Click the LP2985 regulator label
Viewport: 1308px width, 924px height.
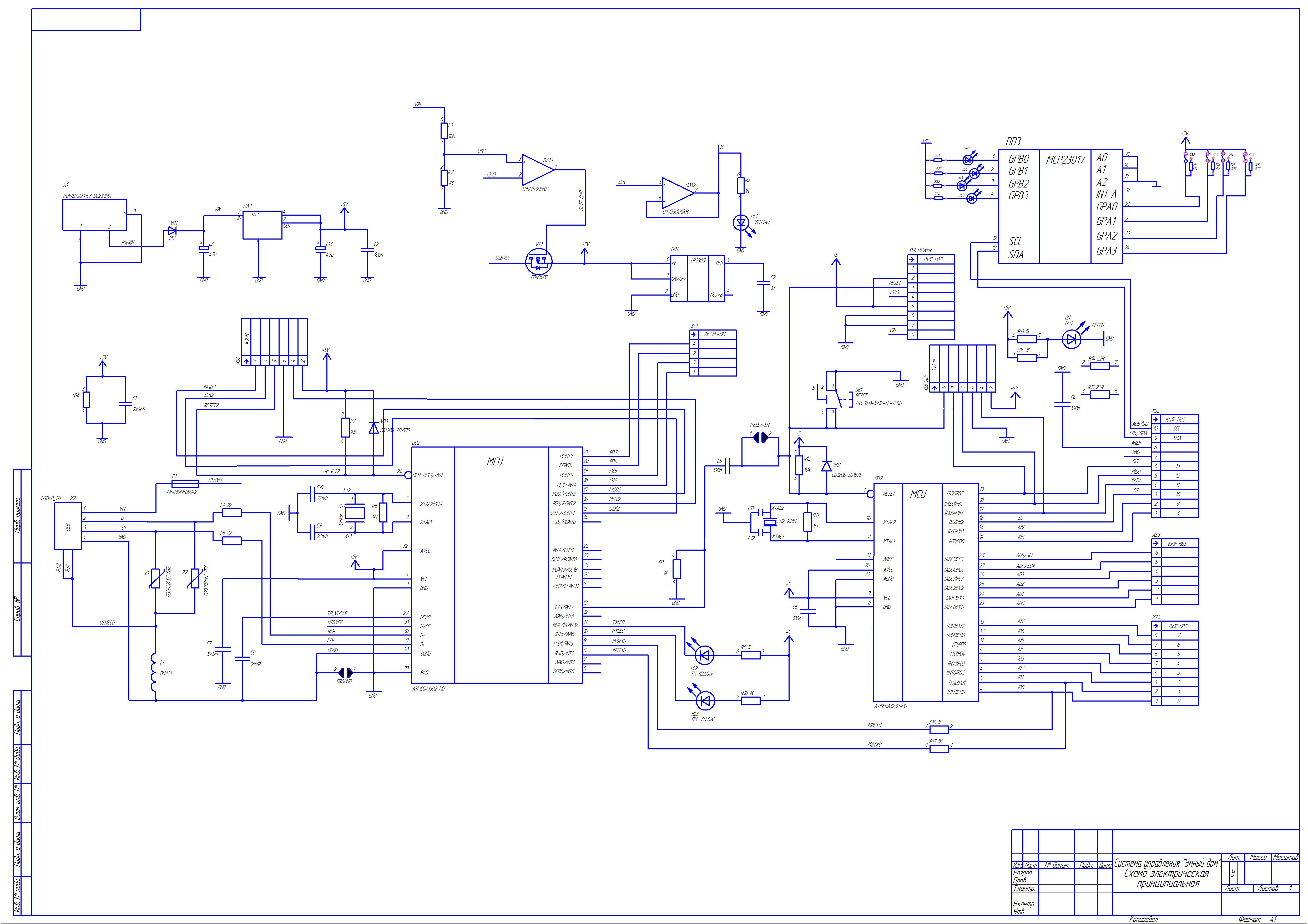click(697, 260)
